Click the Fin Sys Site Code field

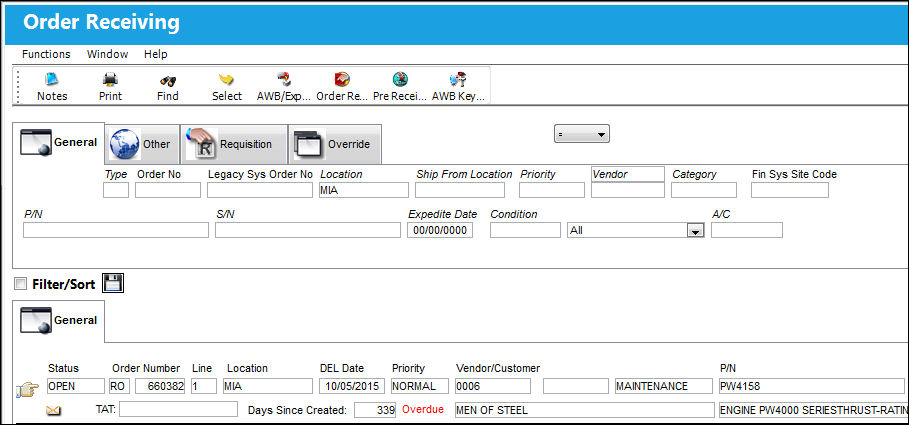[x=790, y=190]
